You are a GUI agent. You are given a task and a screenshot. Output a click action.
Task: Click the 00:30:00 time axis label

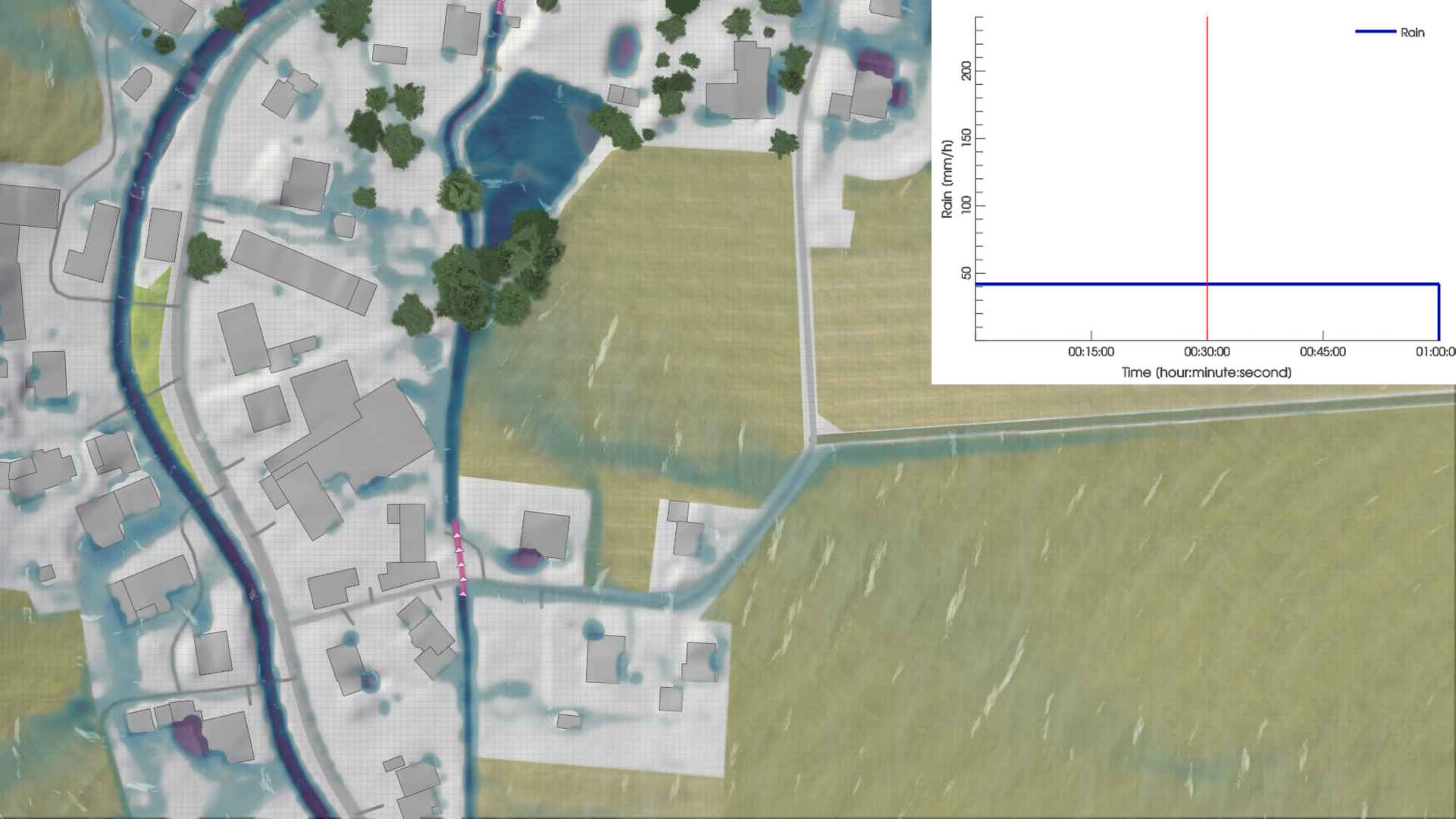(x=1207, y=352)
